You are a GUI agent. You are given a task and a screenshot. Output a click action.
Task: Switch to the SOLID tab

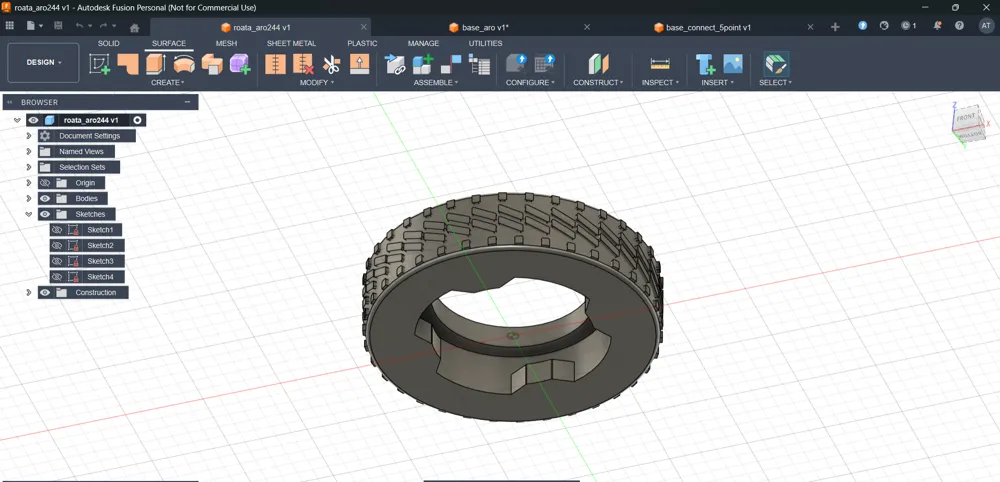point(108,43)
